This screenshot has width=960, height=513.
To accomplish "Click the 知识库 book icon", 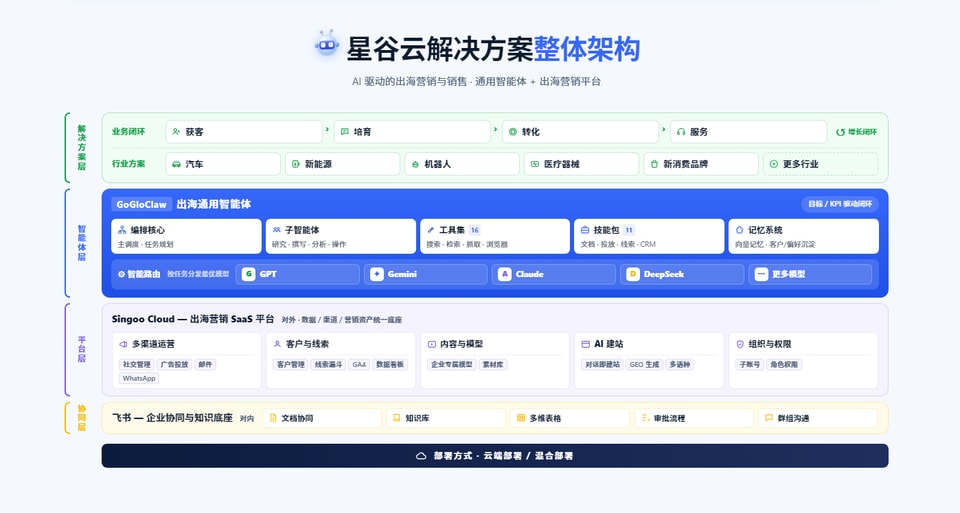I will point(397,418).
